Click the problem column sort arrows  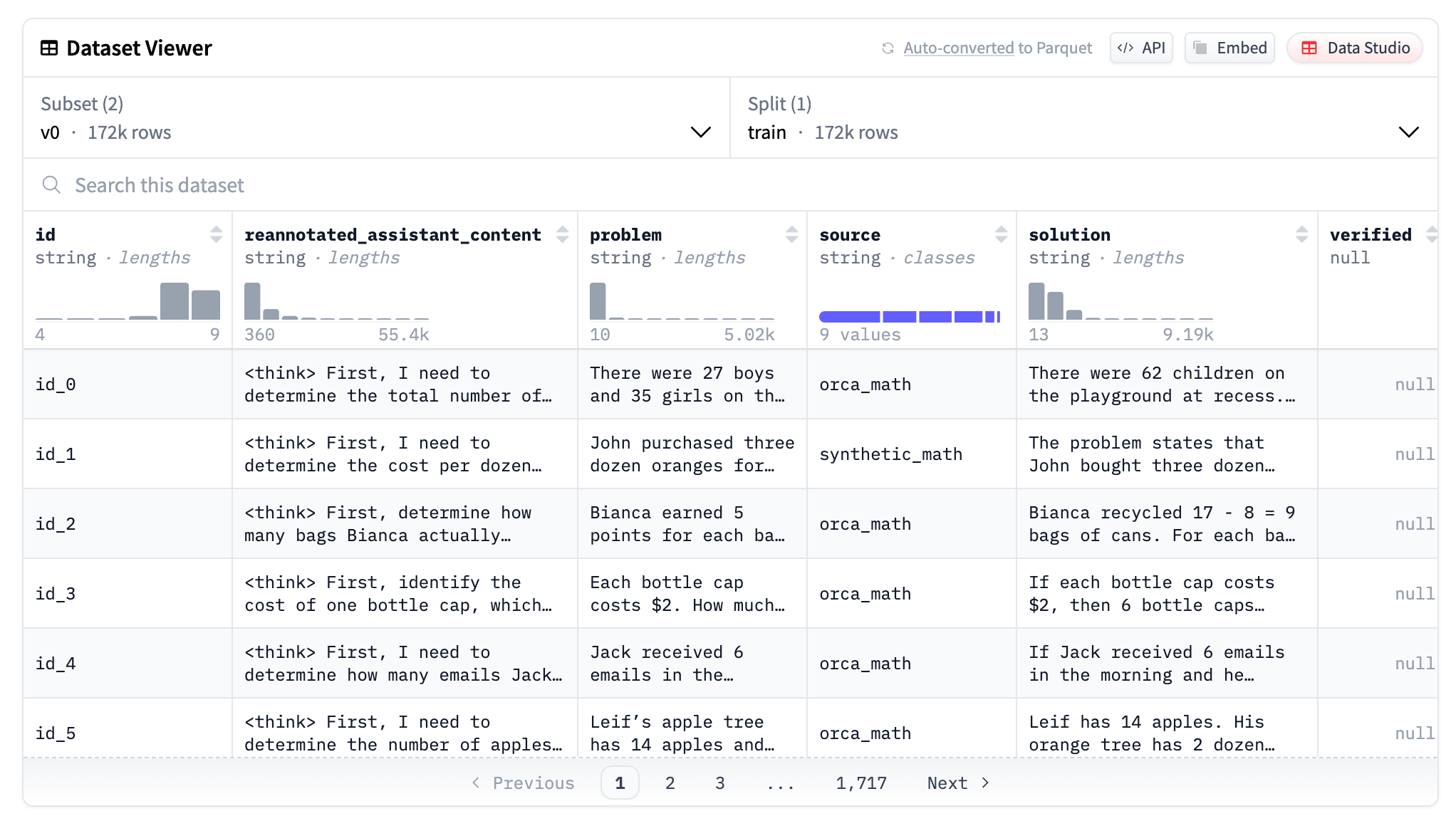coord(791,234)
